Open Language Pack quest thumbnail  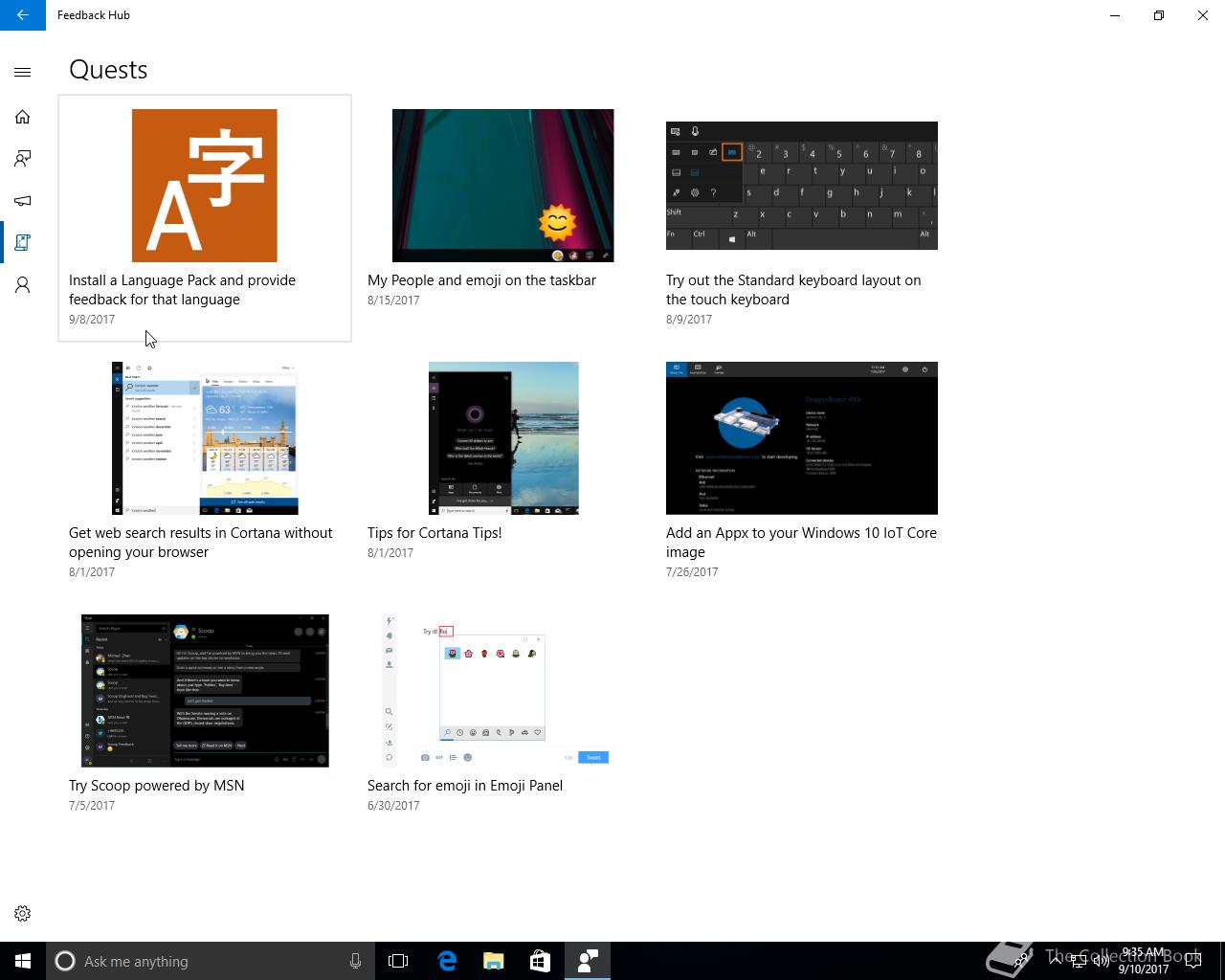click(205, 186)
